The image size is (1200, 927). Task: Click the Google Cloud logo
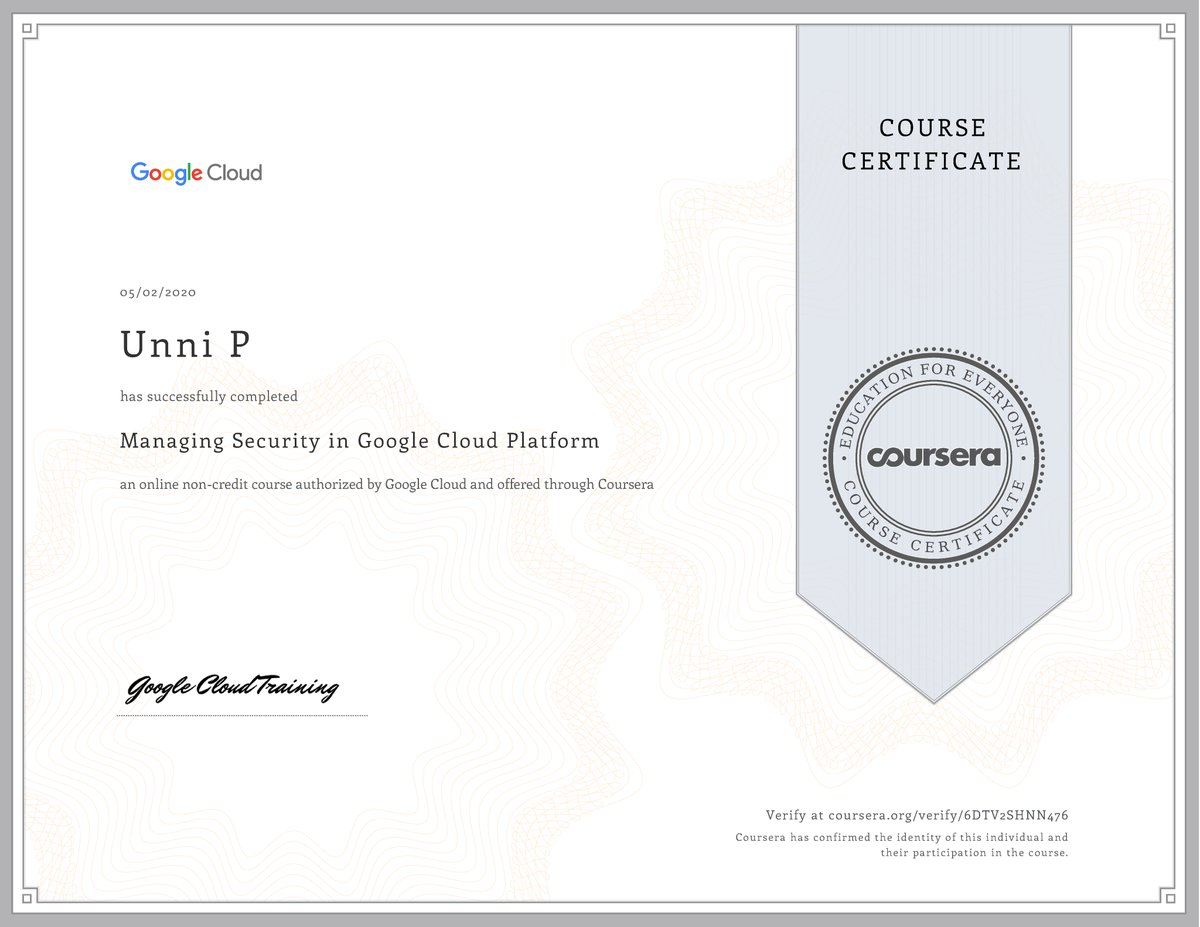tap(196, 173)
